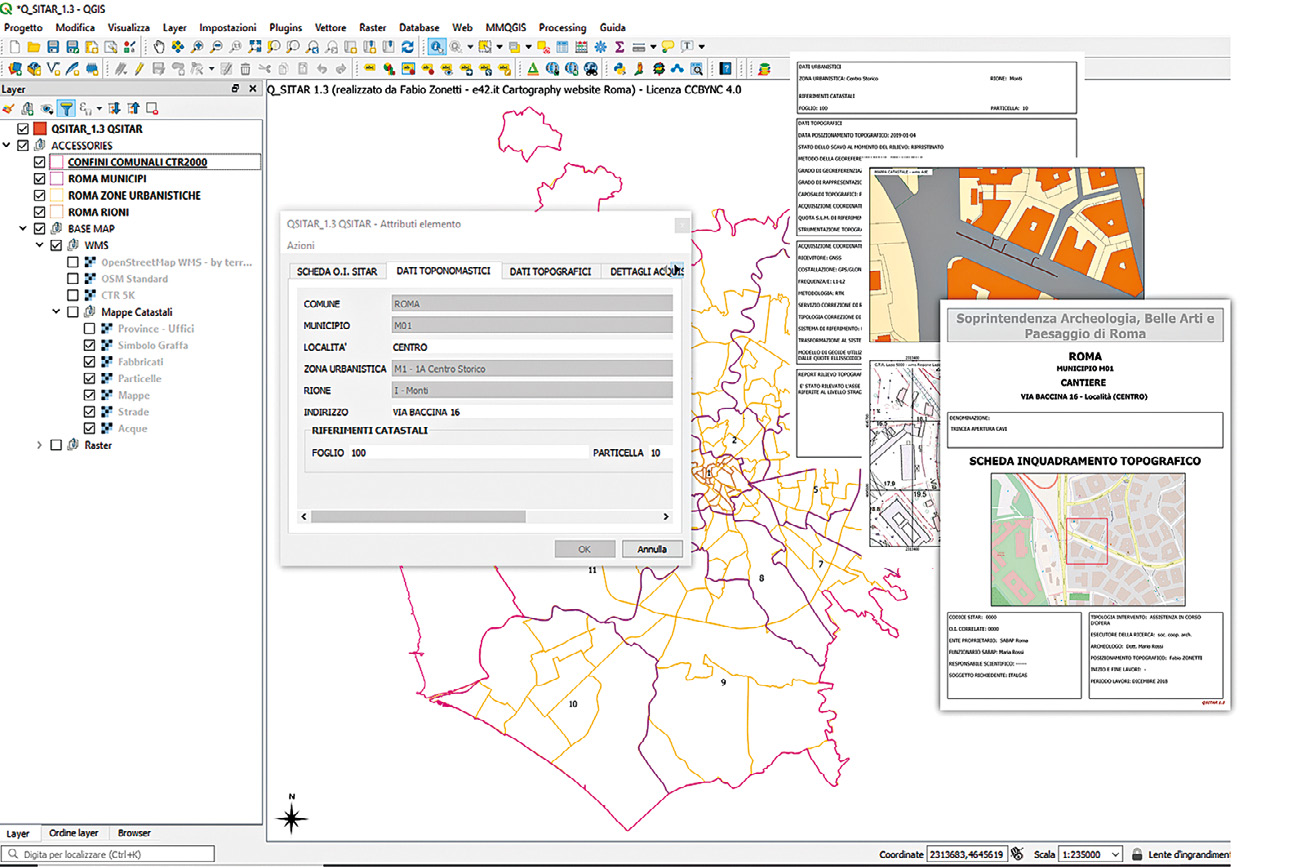Click the ROMA MUNICIPI purple symbol swatch
Viewport: 1301px width, 867px height.
tap(57, 179)
